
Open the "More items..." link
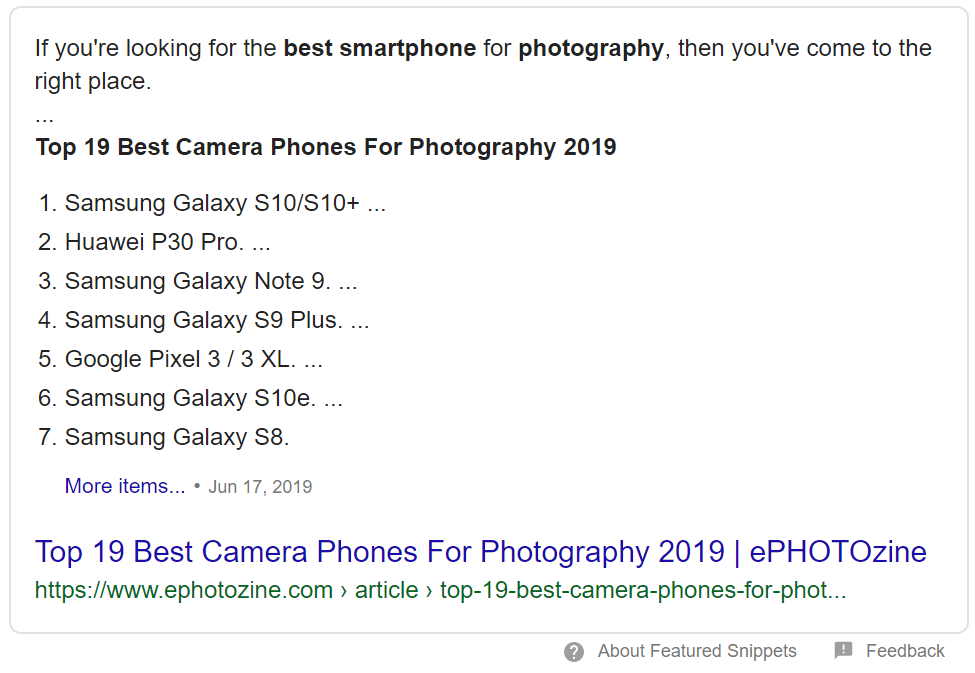[x=125, y=486]
